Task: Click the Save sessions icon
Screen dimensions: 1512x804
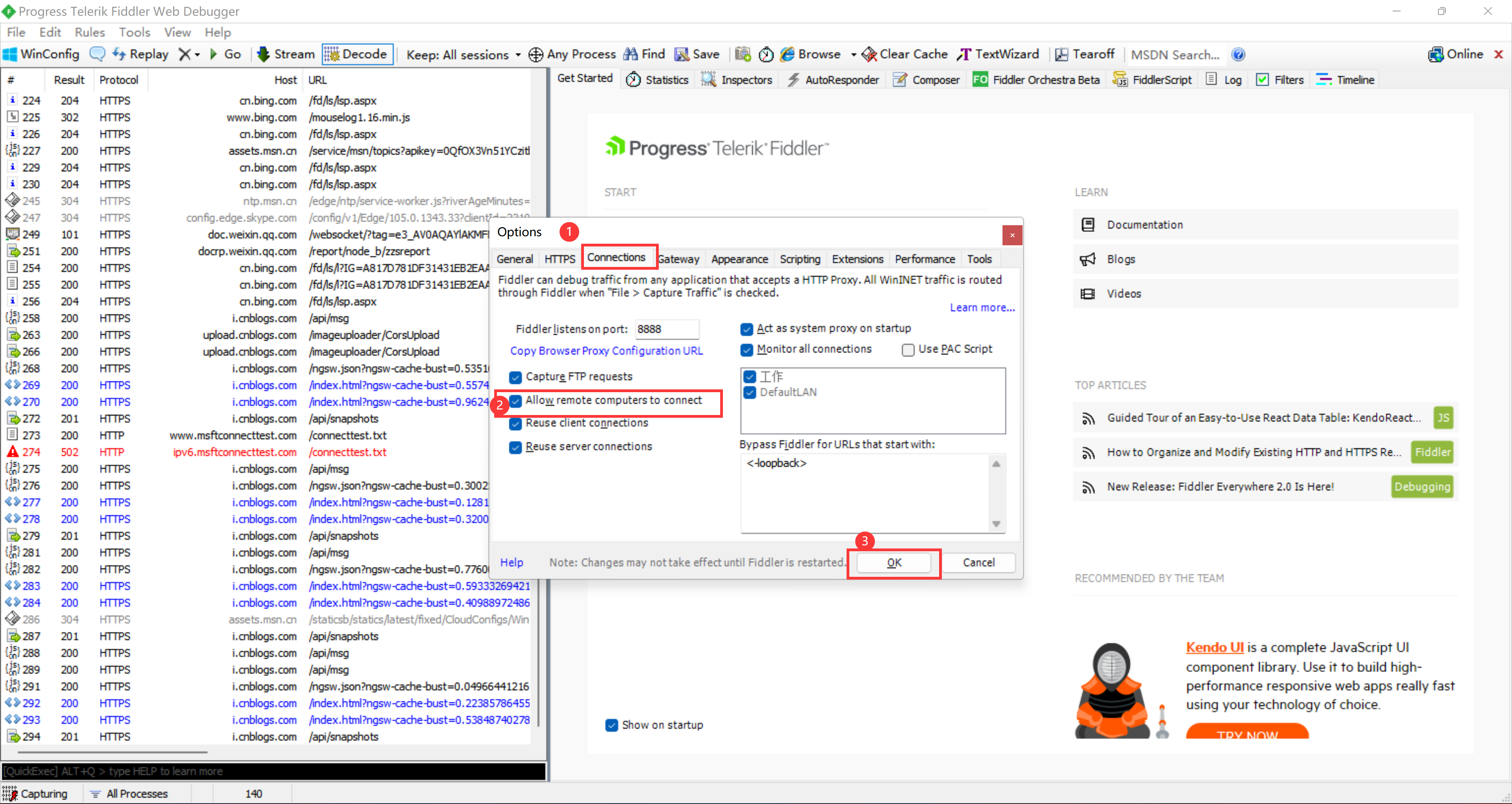Action: pos(682,55)
